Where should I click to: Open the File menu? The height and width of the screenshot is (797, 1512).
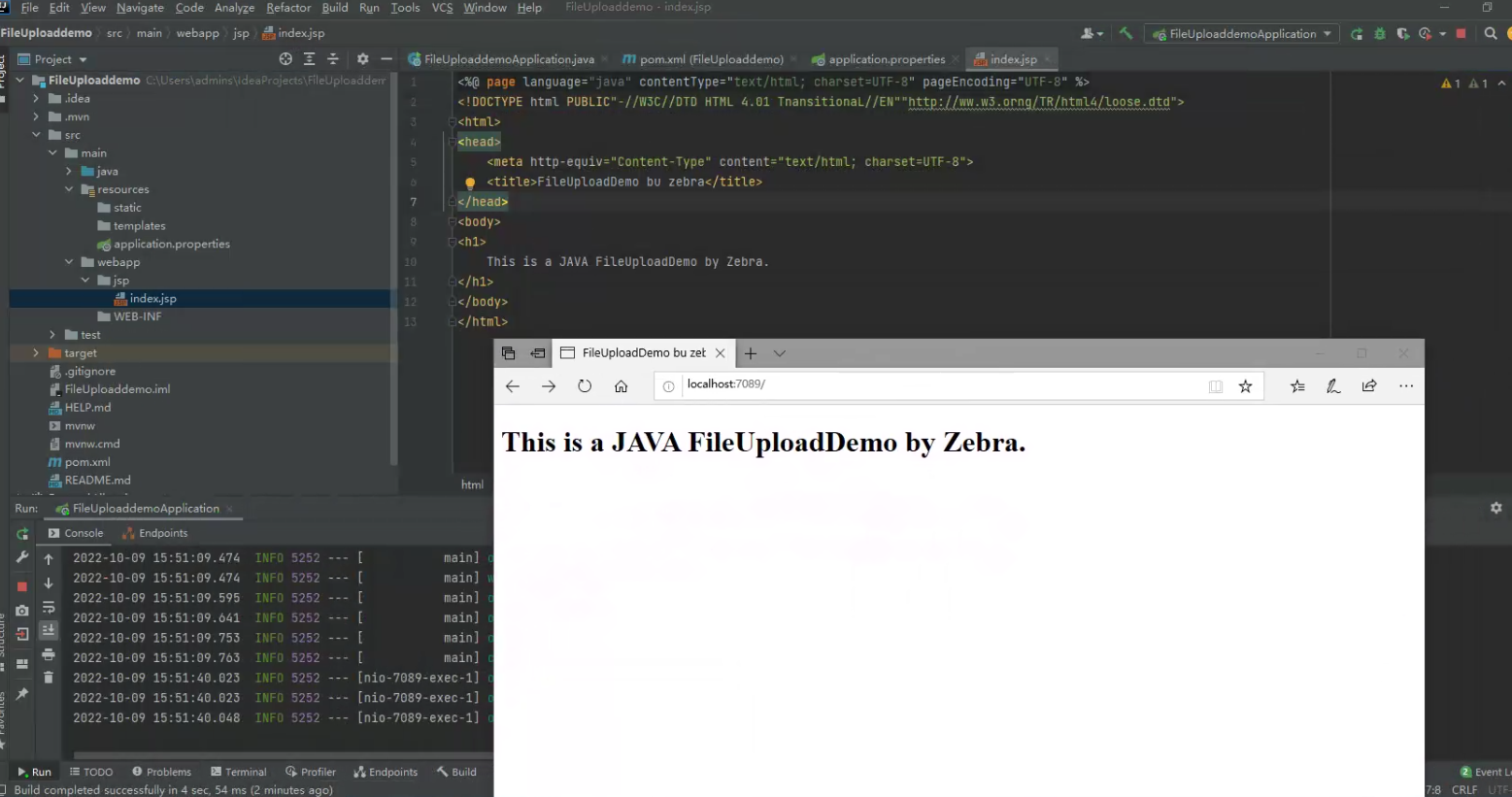[29, 8]
